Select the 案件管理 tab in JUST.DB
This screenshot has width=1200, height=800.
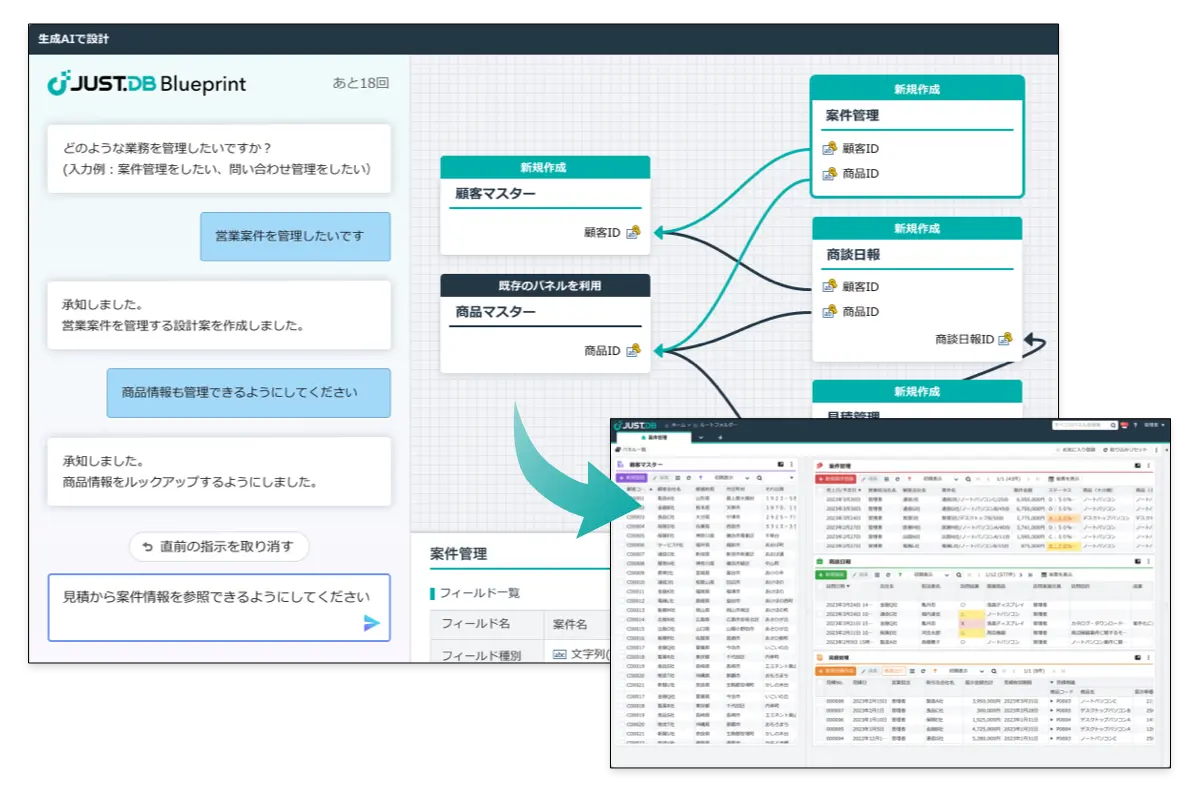(x=655, y=438)
